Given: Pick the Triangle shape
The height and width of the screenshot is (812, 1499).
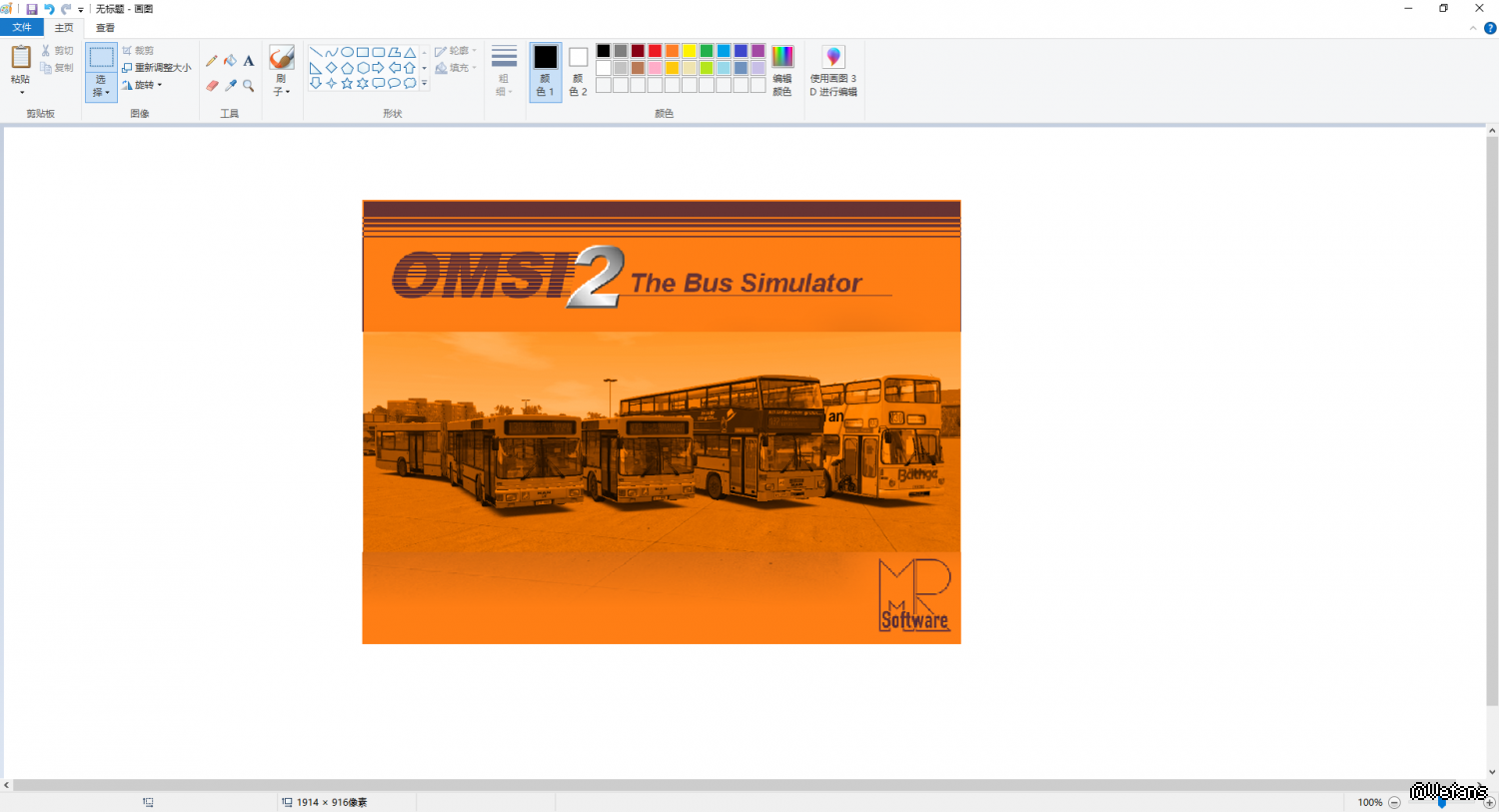Looking at the screenshot, I should (410, 52).
